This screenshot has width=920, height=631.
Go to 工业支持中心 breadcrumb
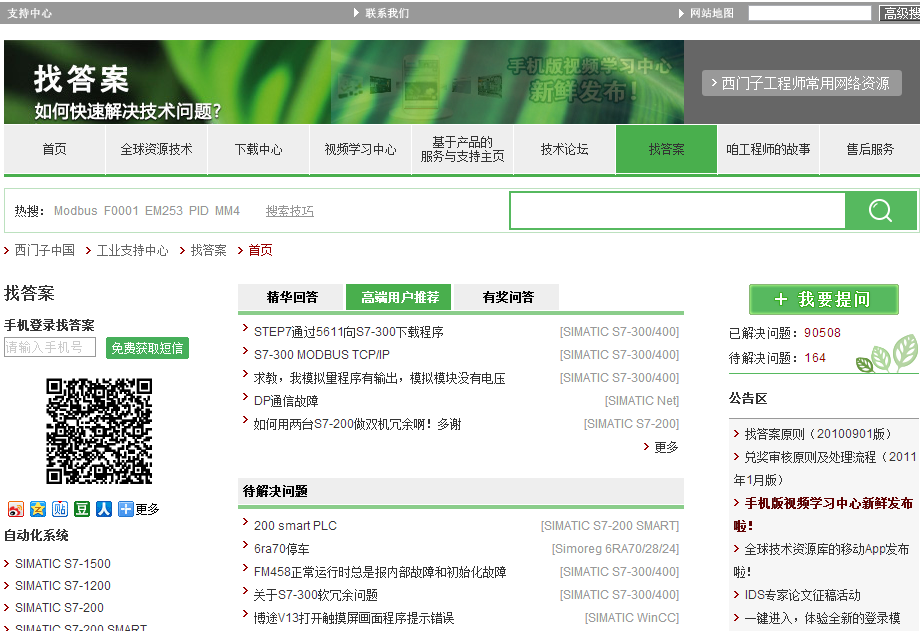click(132, 251)
